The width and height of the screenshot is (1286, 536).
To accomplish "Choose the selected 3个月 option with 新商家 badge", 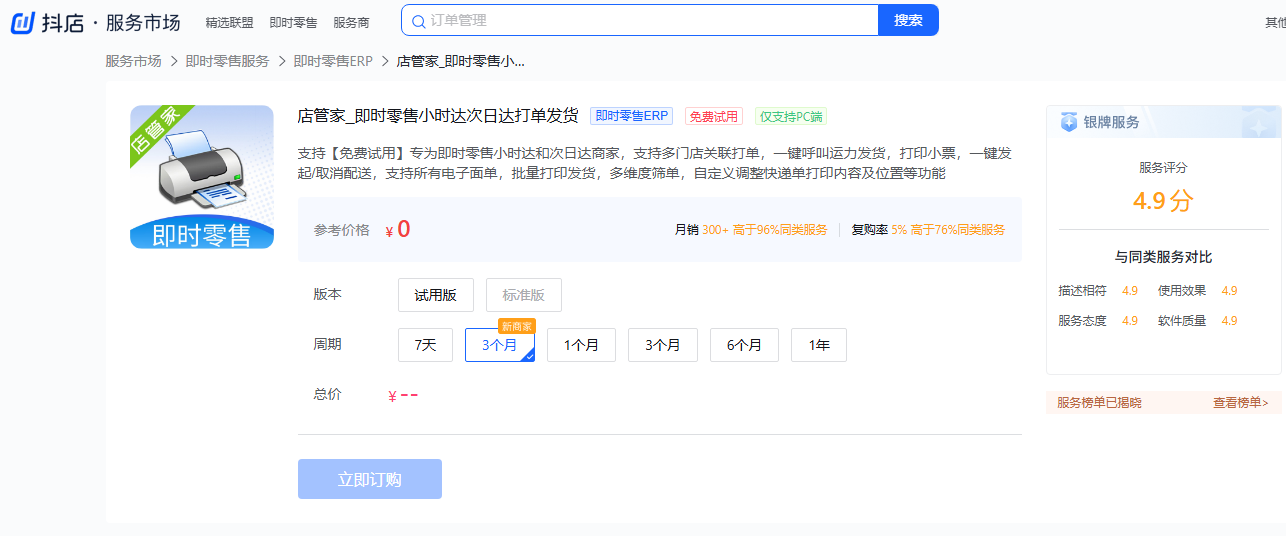I will [x=500, y=345].
